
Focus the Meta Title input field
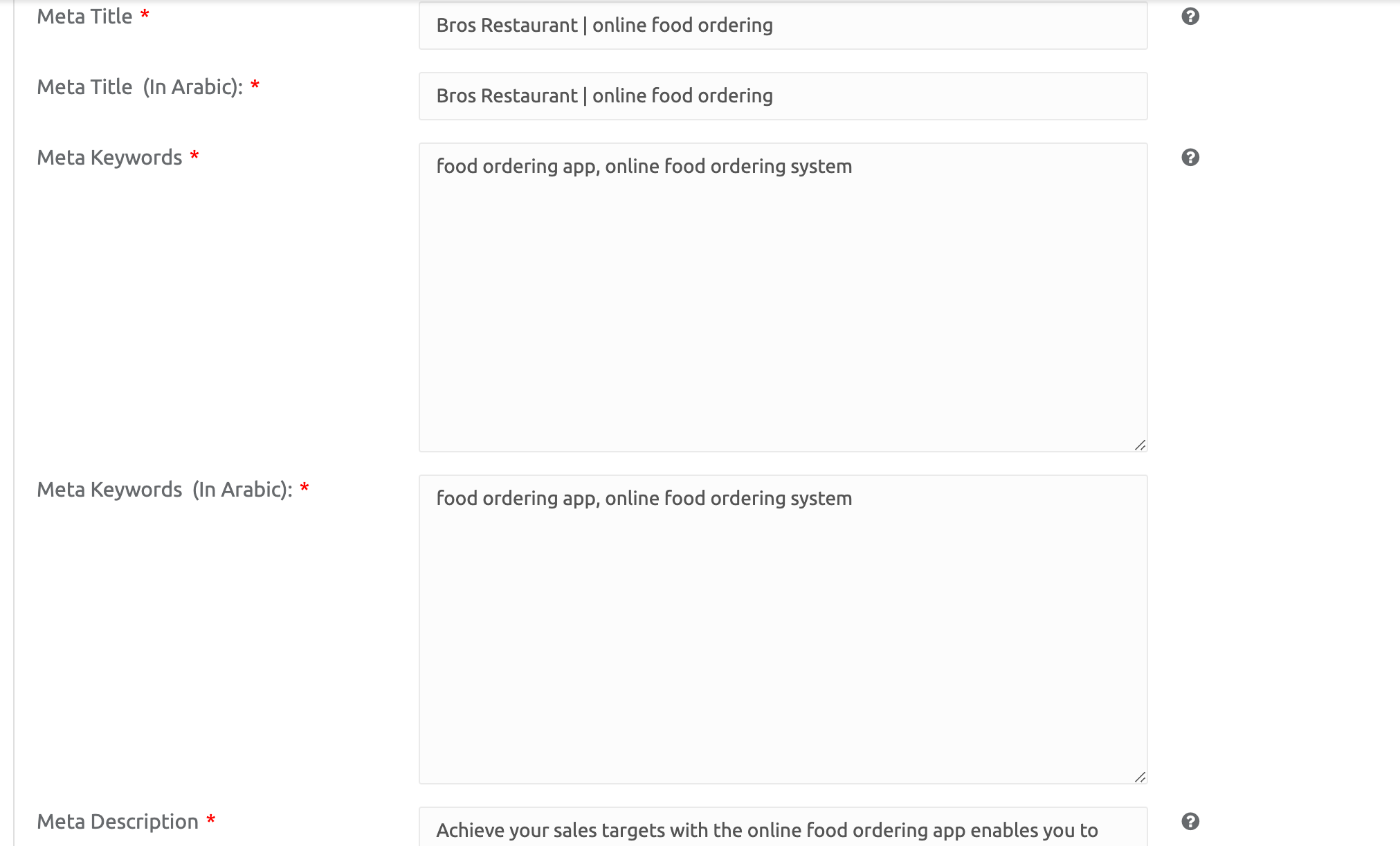click(782, 26)
